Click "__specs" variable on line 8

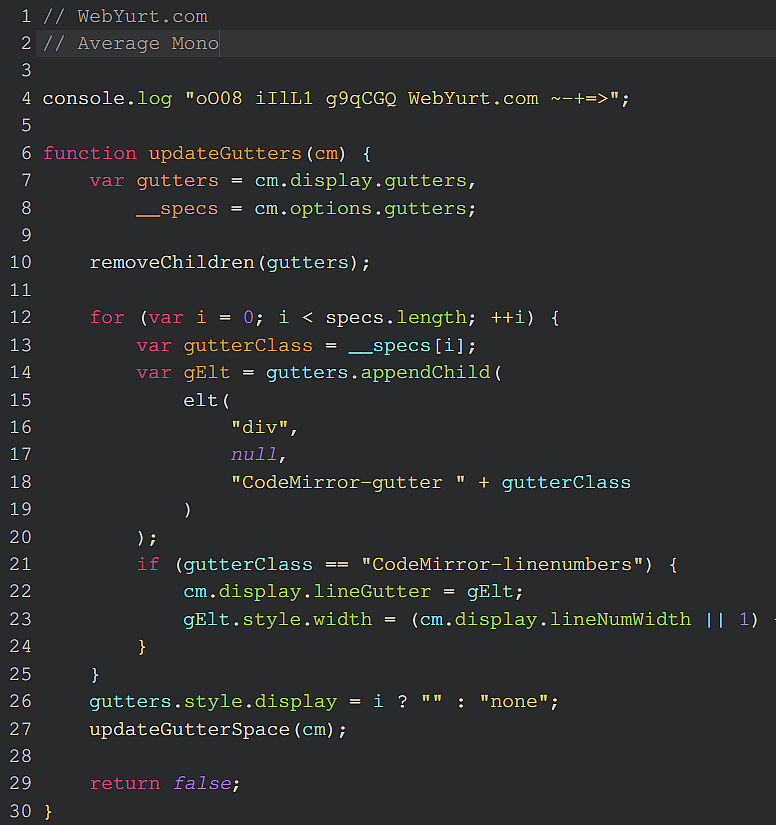(x=177, y=208)
